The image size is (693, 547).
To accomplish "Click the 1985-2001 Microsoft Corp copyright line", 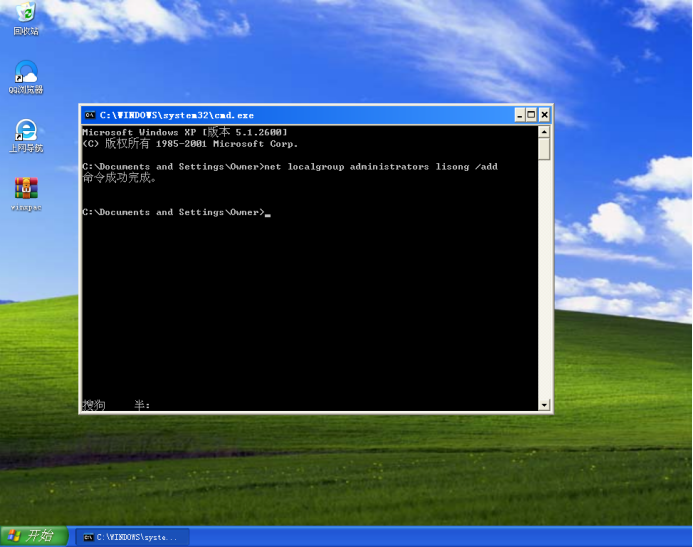I will (x=190, y=144).
